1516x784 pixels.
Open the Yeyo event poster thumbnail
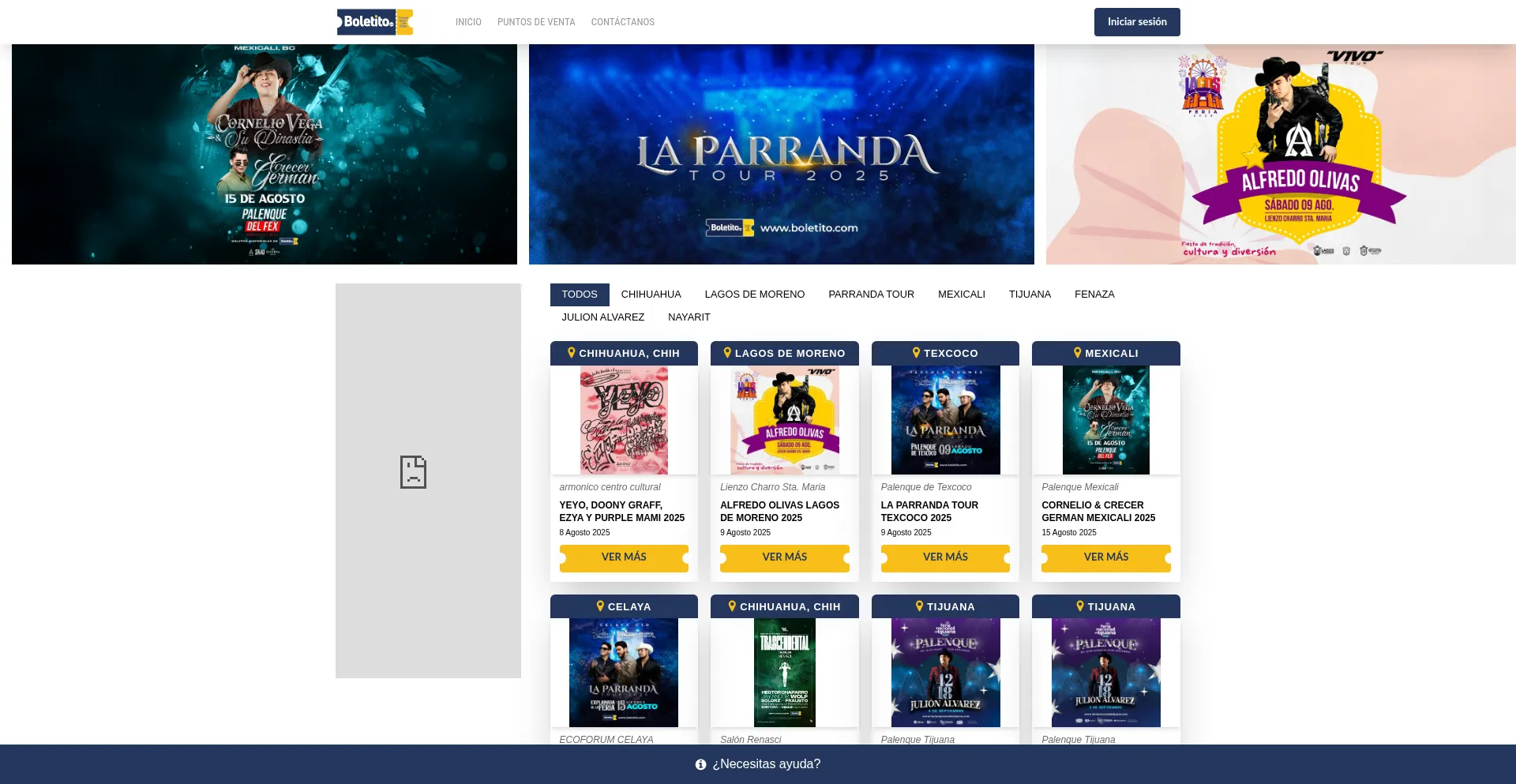(624, 420)
